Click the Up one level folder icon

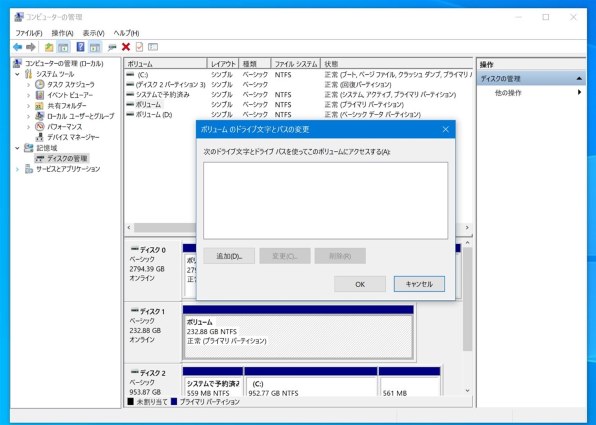click(x=49, y=47)
